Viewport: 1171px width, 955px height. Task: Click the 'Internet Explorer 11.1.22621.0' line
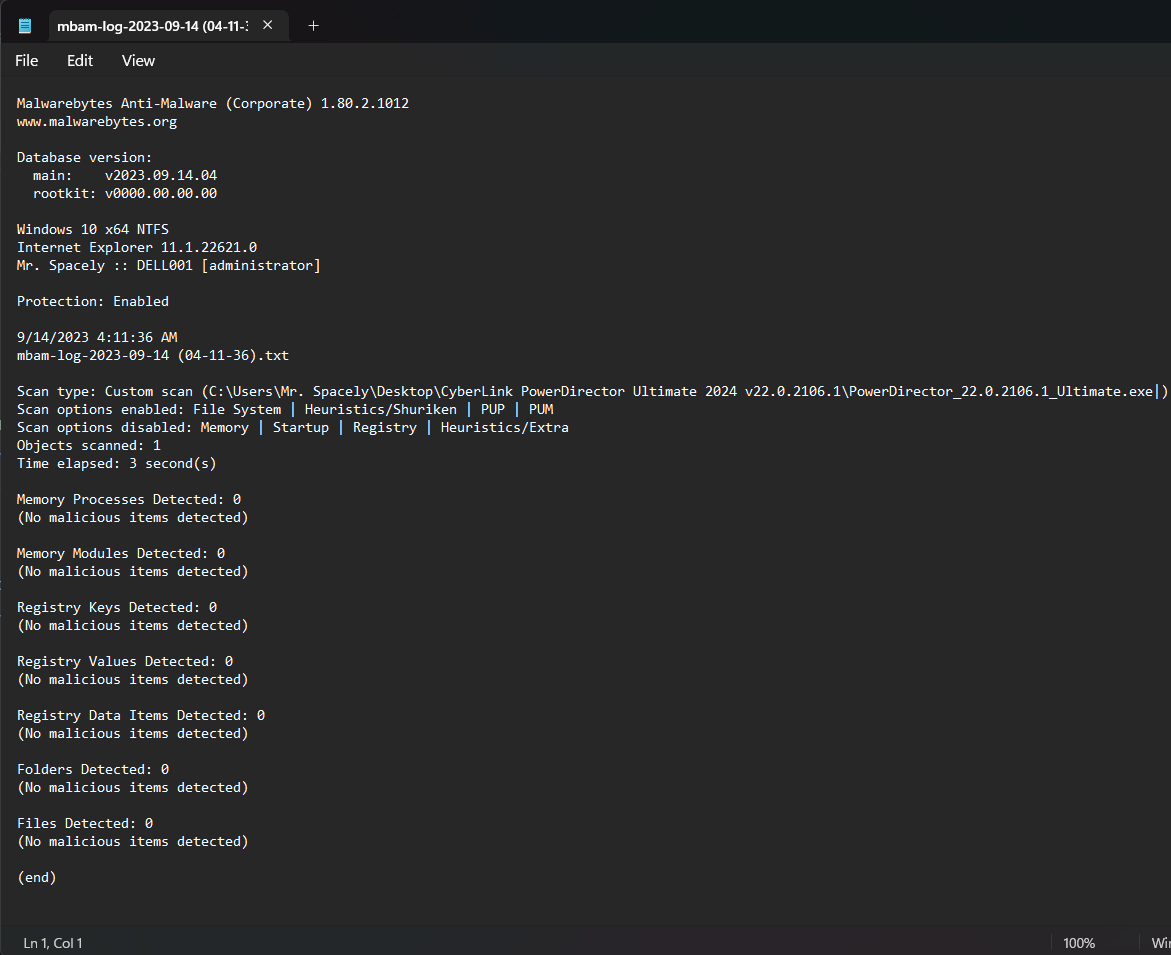click(137, 247)
